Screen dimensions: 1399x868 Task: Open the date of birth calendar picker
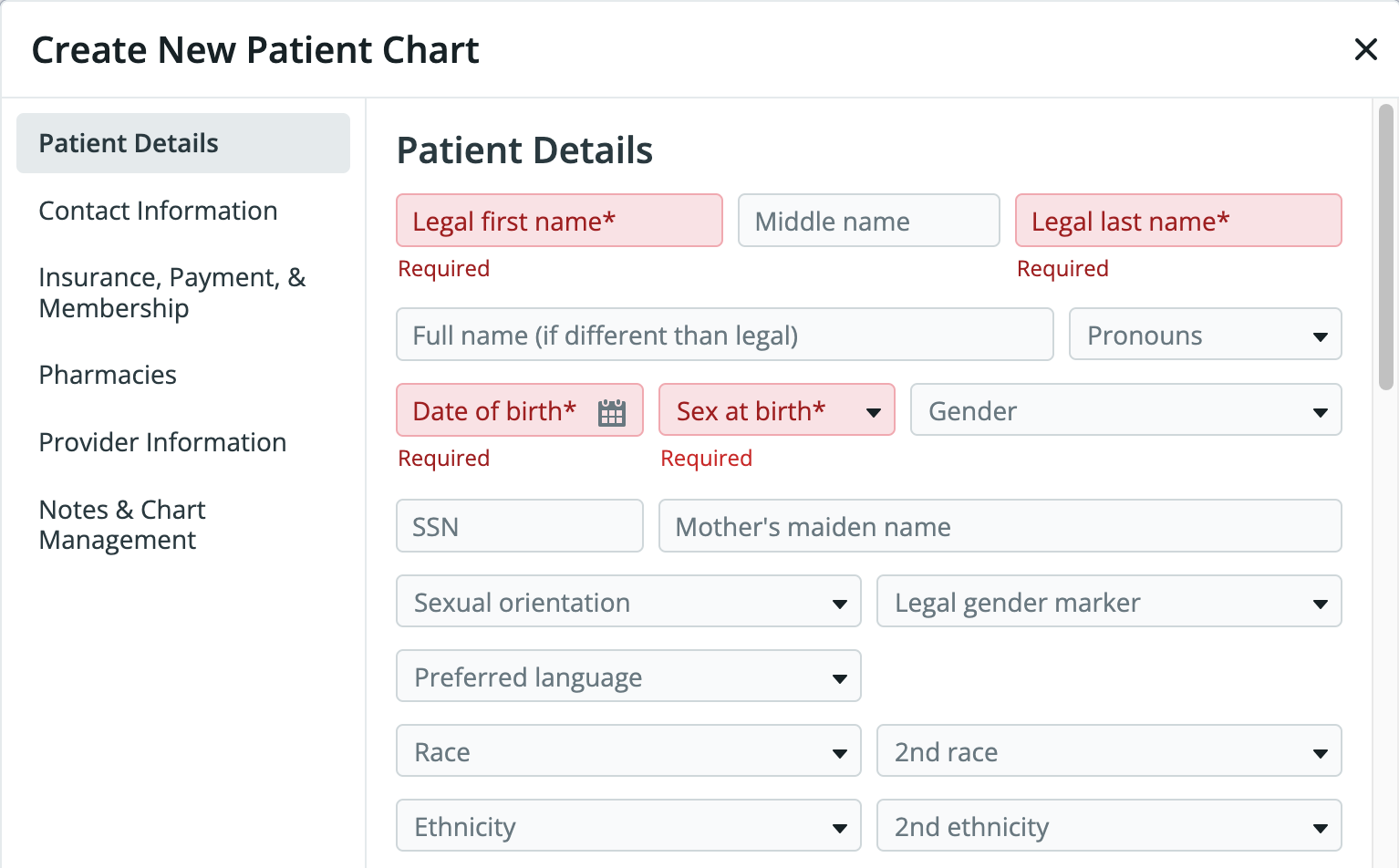[x=611, y=410]
